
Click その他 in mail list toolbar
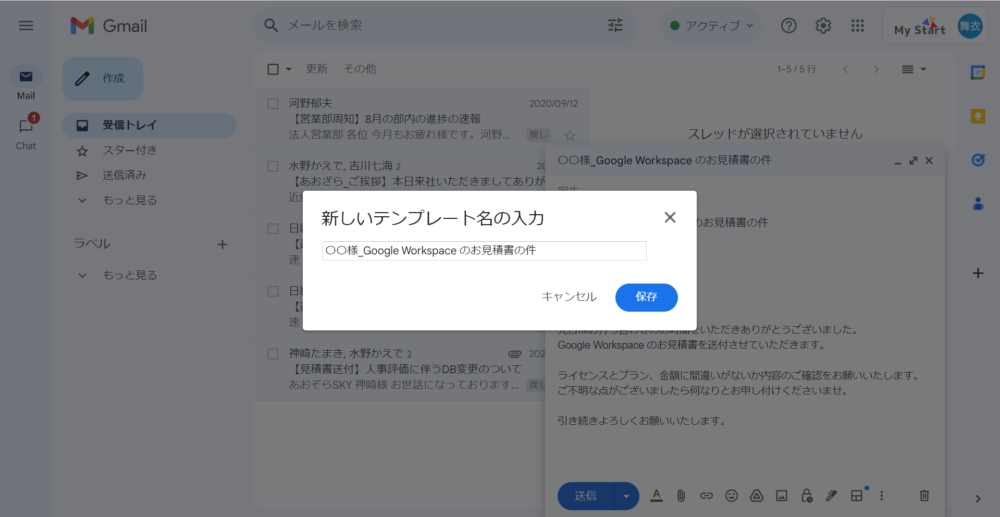[x=360, y=69]
